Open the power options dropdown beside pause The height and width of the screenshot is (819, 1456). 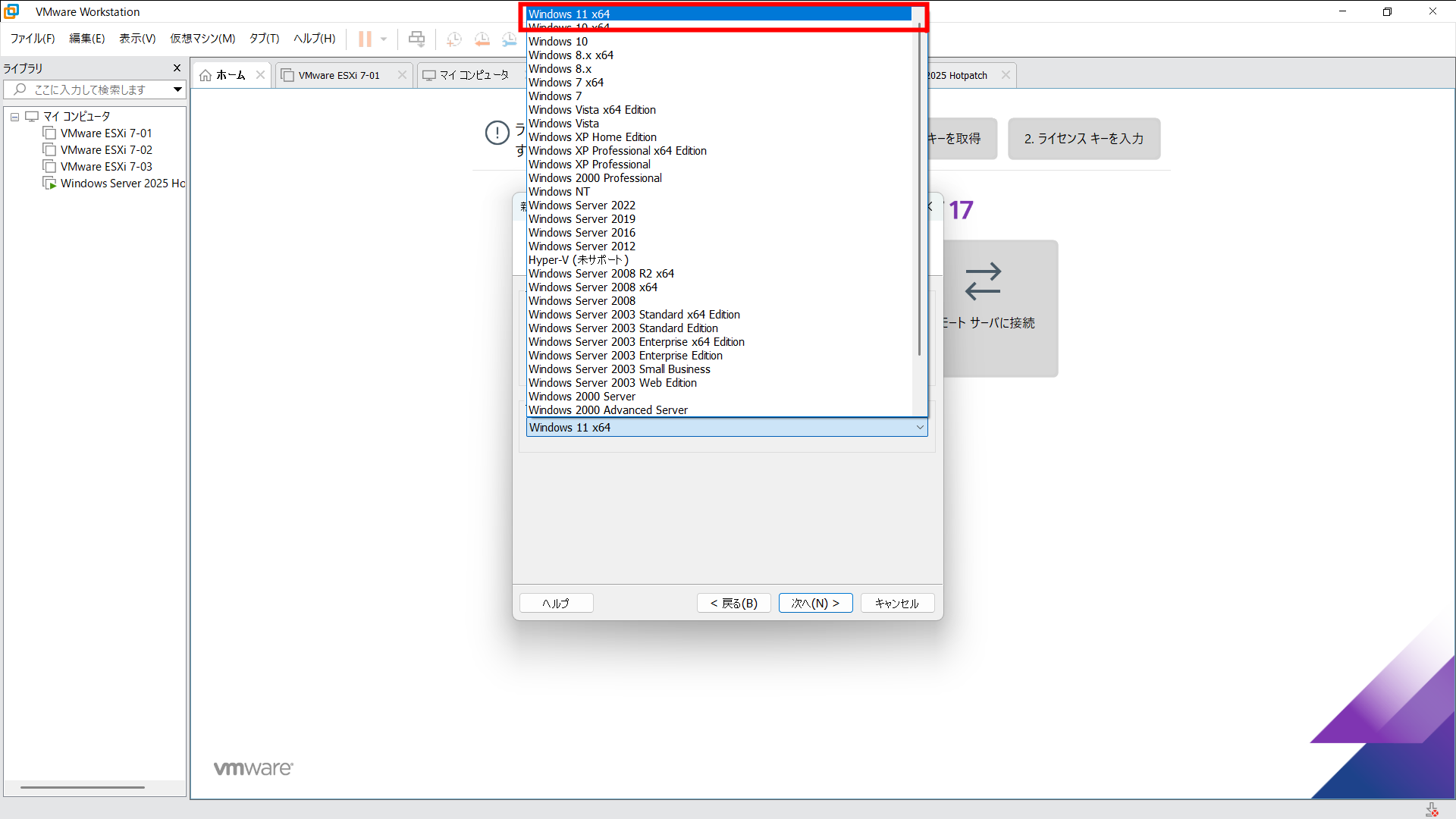(x=384, y=39)
